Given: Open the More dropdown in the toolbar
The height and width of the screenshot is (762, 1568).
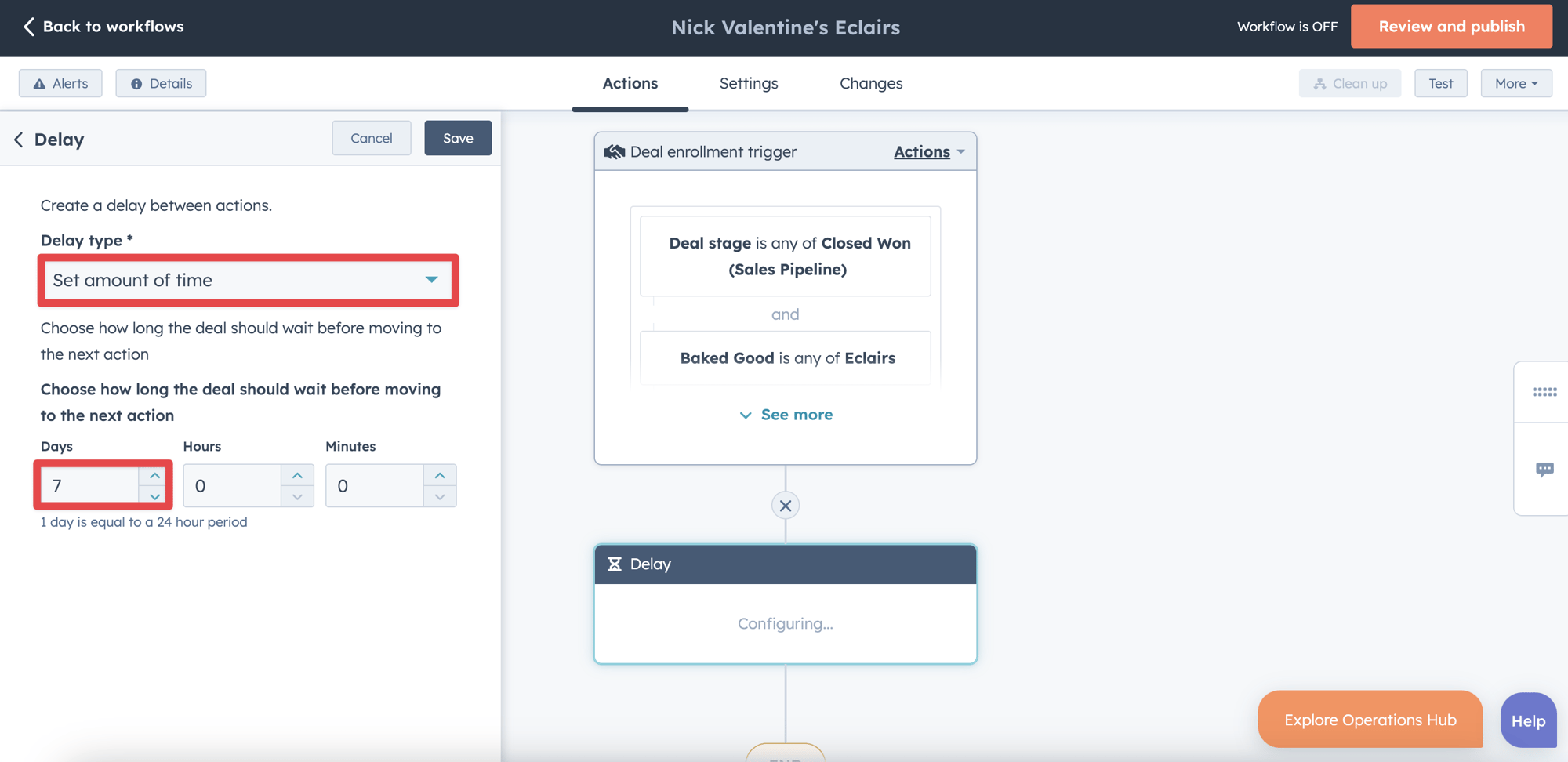Looking at the screenshot, I should [x=1515, y=83].
